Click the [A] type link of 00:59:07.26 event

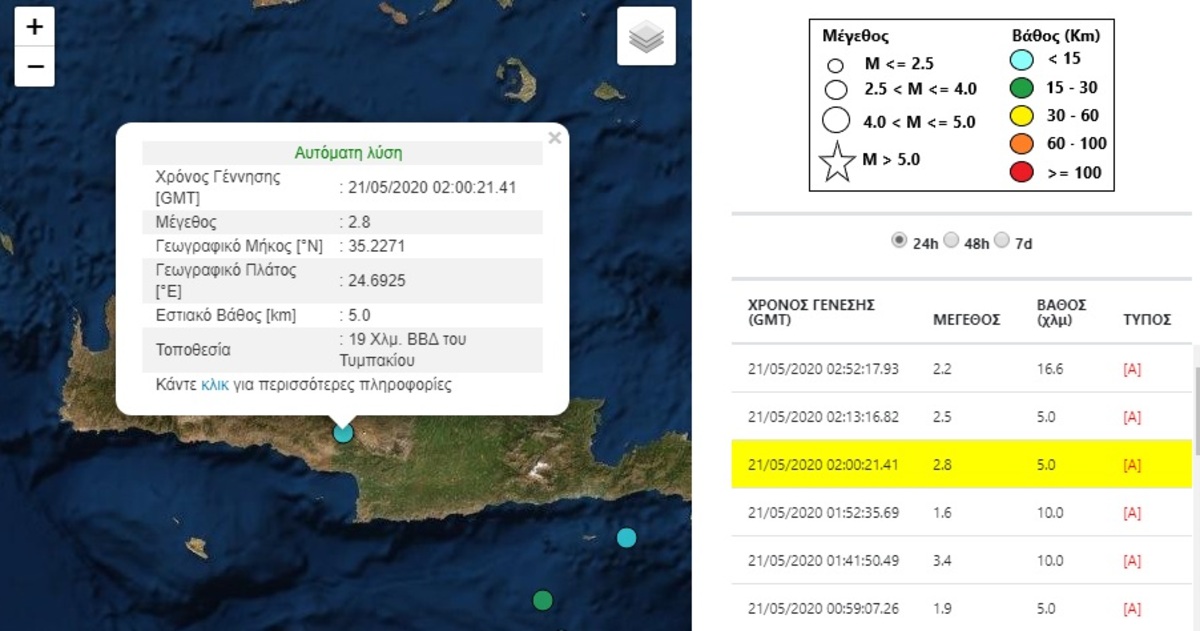coord(1132,609)
